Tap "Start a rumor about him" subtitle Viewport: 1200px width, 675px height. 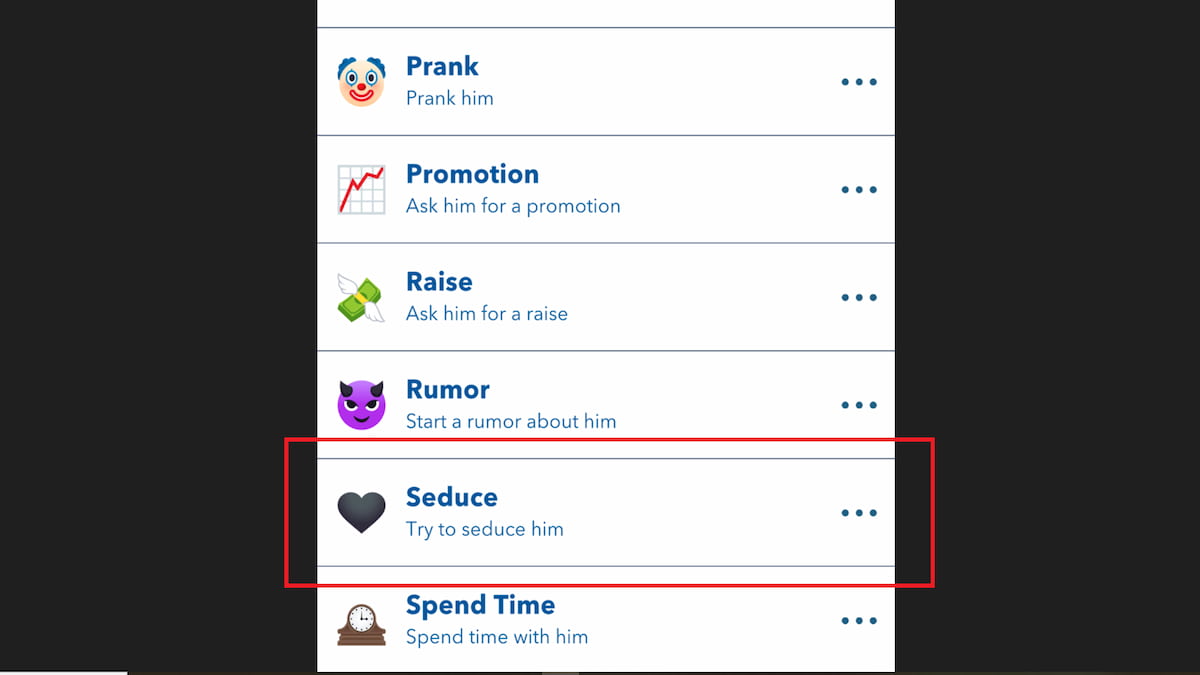point(511,421)
